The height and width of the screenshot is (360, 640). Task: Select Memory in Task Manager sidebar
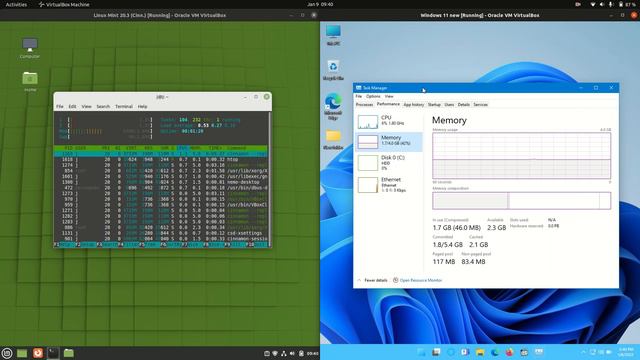(x=388, y=141)
